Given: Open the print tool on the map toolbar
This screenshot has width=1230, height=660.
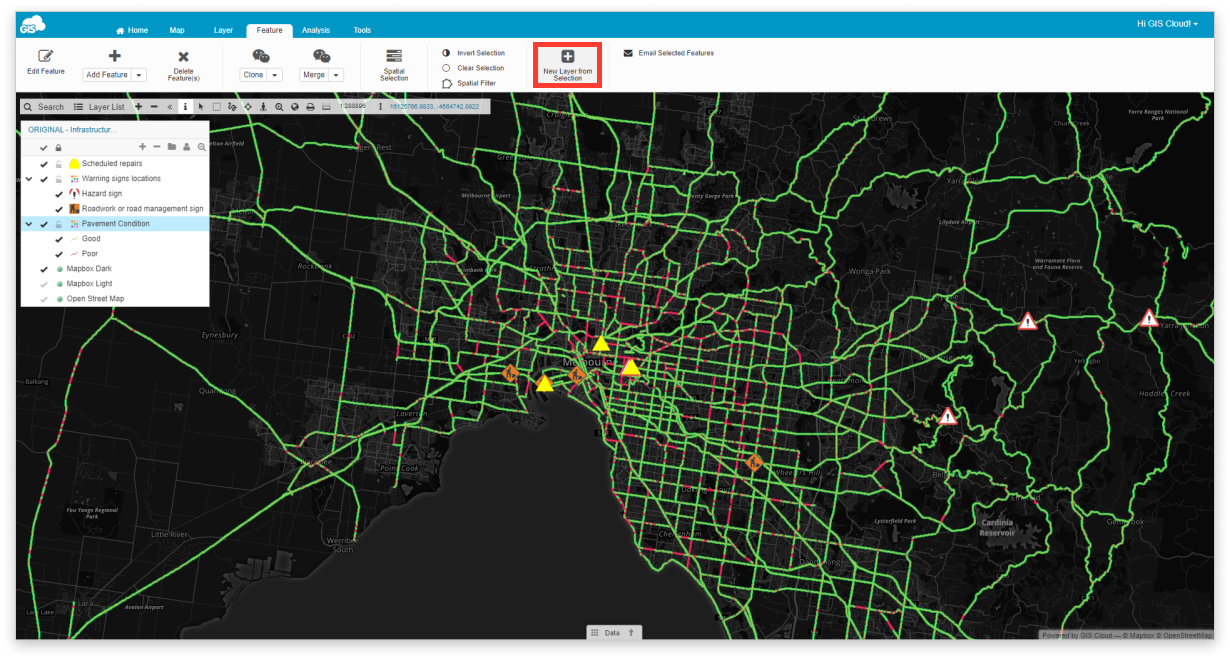Looking at the screenshot, I should [311, 106].
